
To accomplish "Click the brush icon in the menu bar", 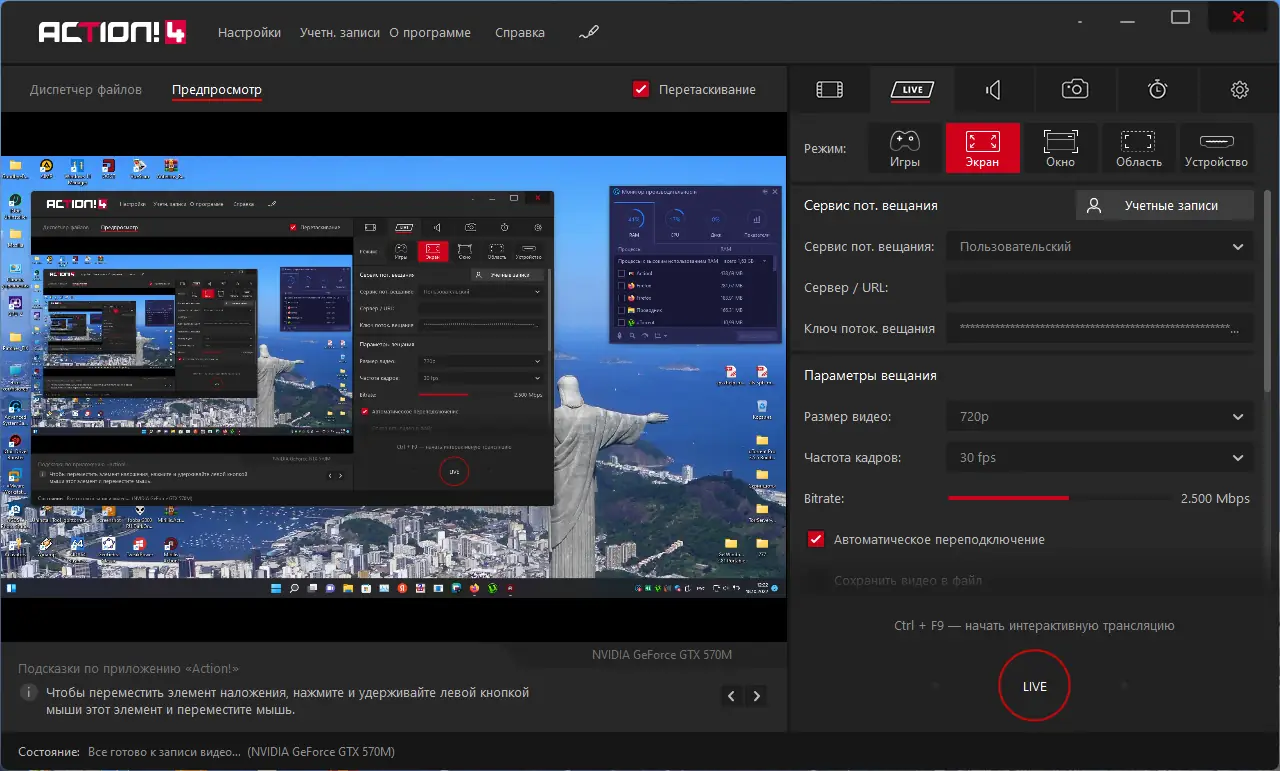I will (x=588, y=32).
